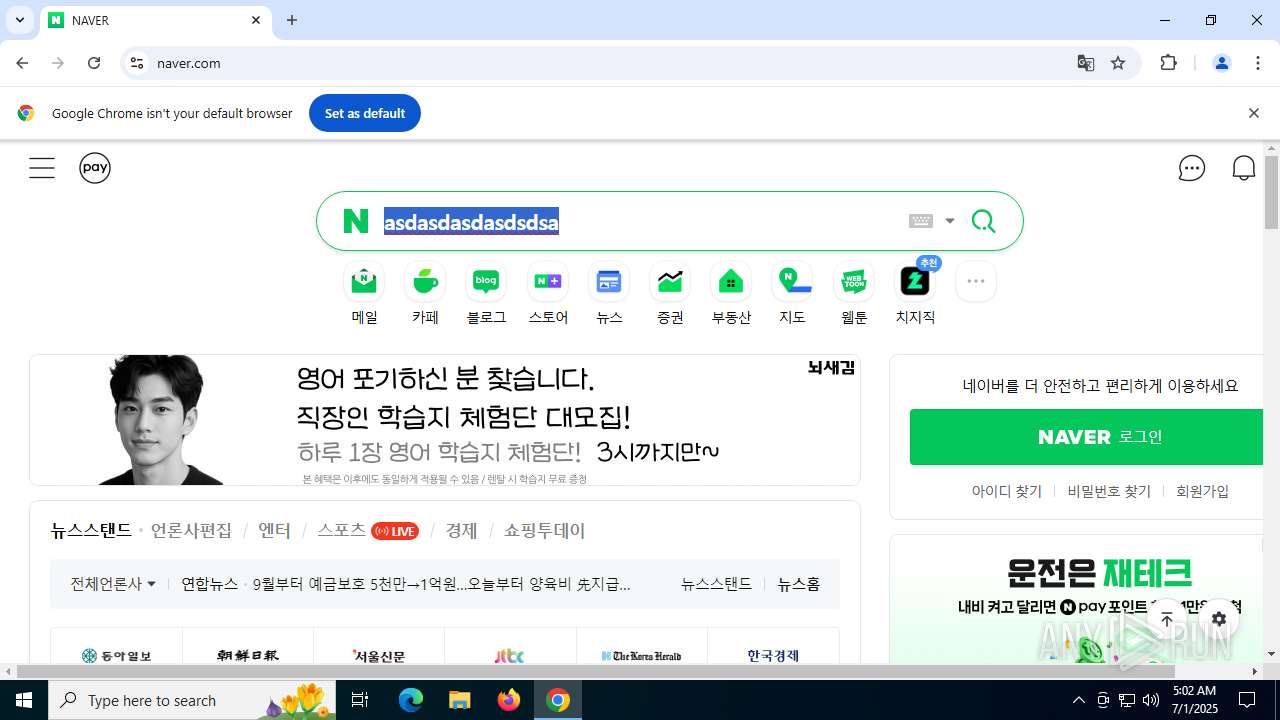
Task: Open the 뉴스홈 link
Action: [799, 584]
